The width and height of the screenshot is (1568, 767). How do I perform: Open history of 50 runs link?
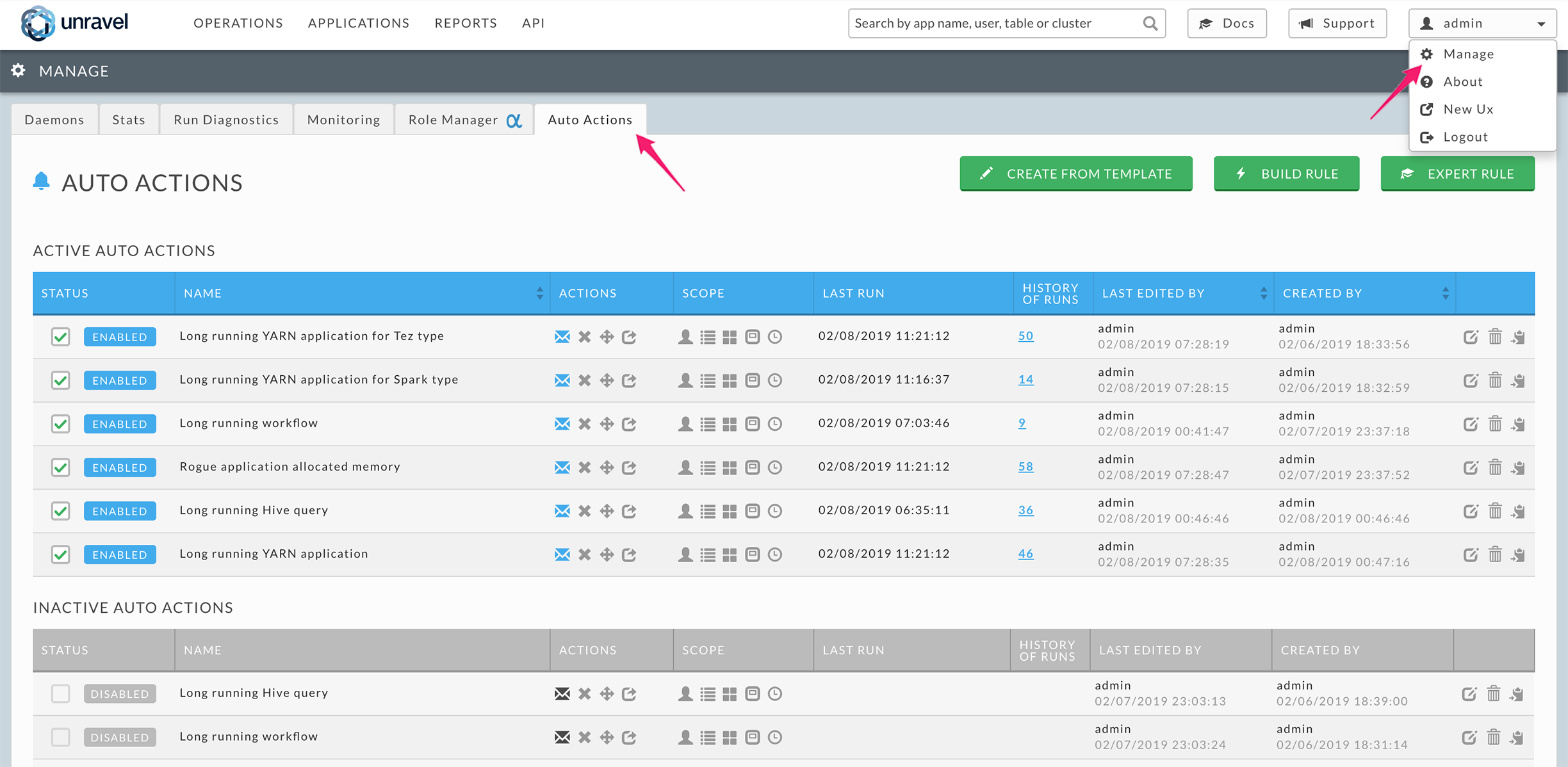pos(1025,335)
